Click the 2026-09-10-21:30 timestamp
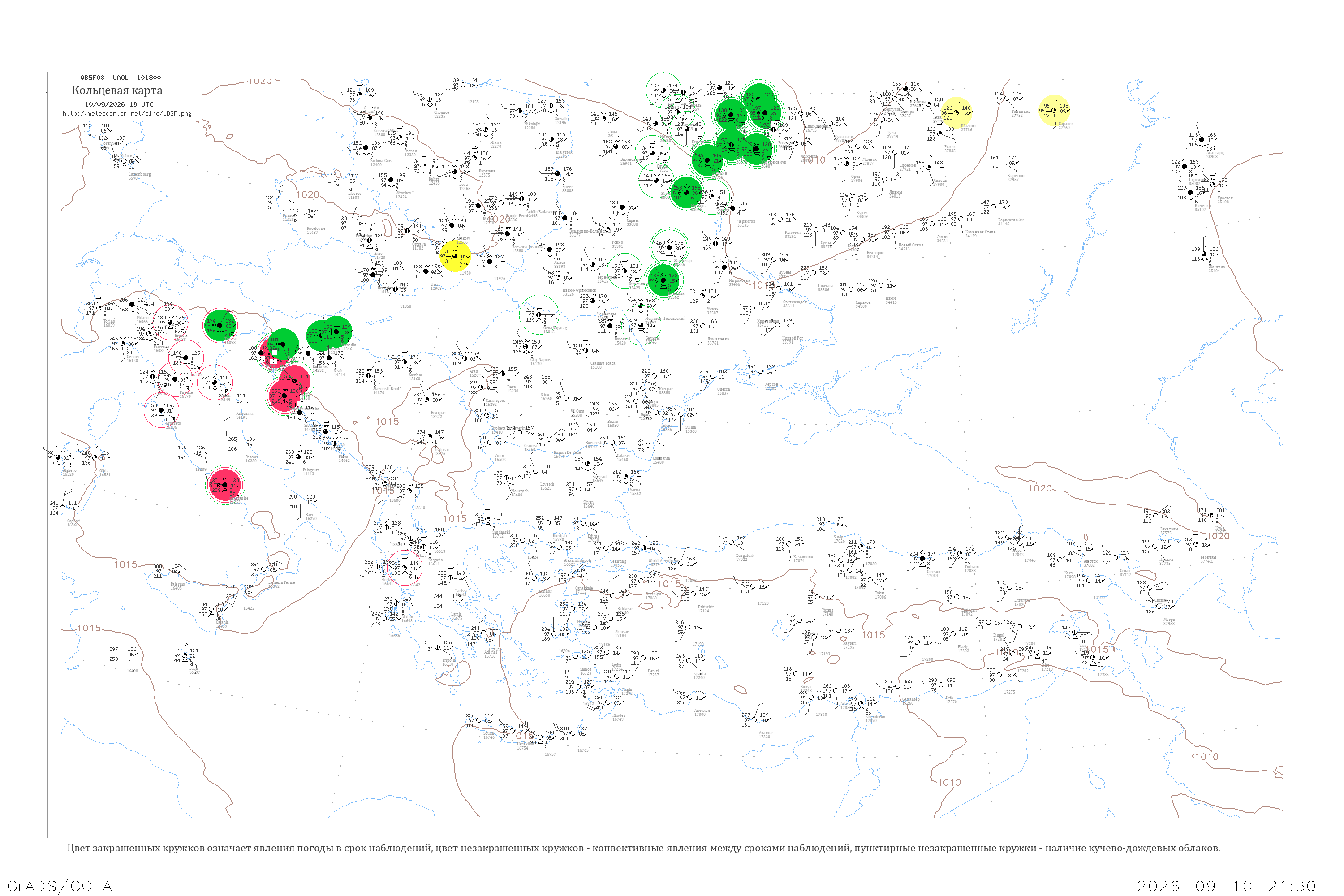Viewport: 1344px width, 896px height. (1226, 886)
